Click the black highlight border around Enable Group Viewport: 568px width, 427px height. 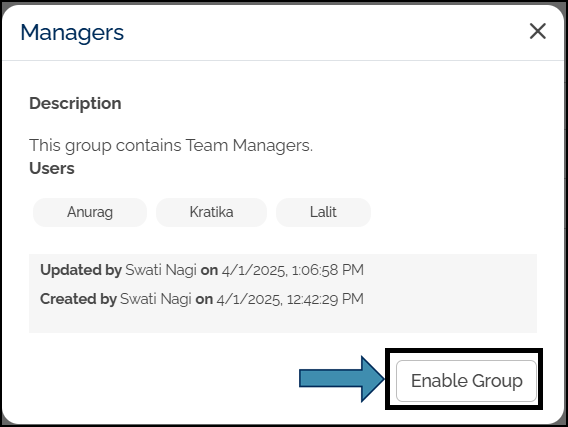click(464, 351)
